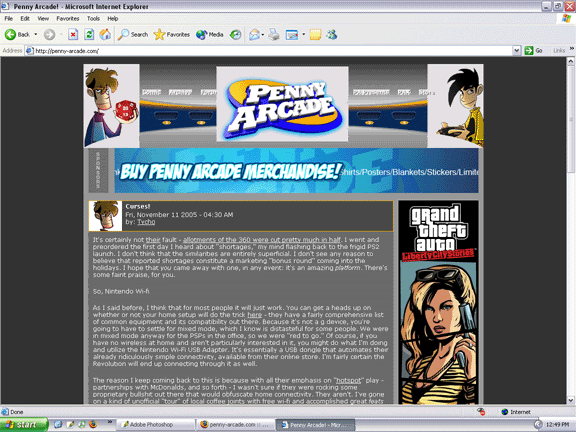Click the vertical scrollbar down arrow
Viewport: 576px width, 432px height.
click(x=570, y=400)
